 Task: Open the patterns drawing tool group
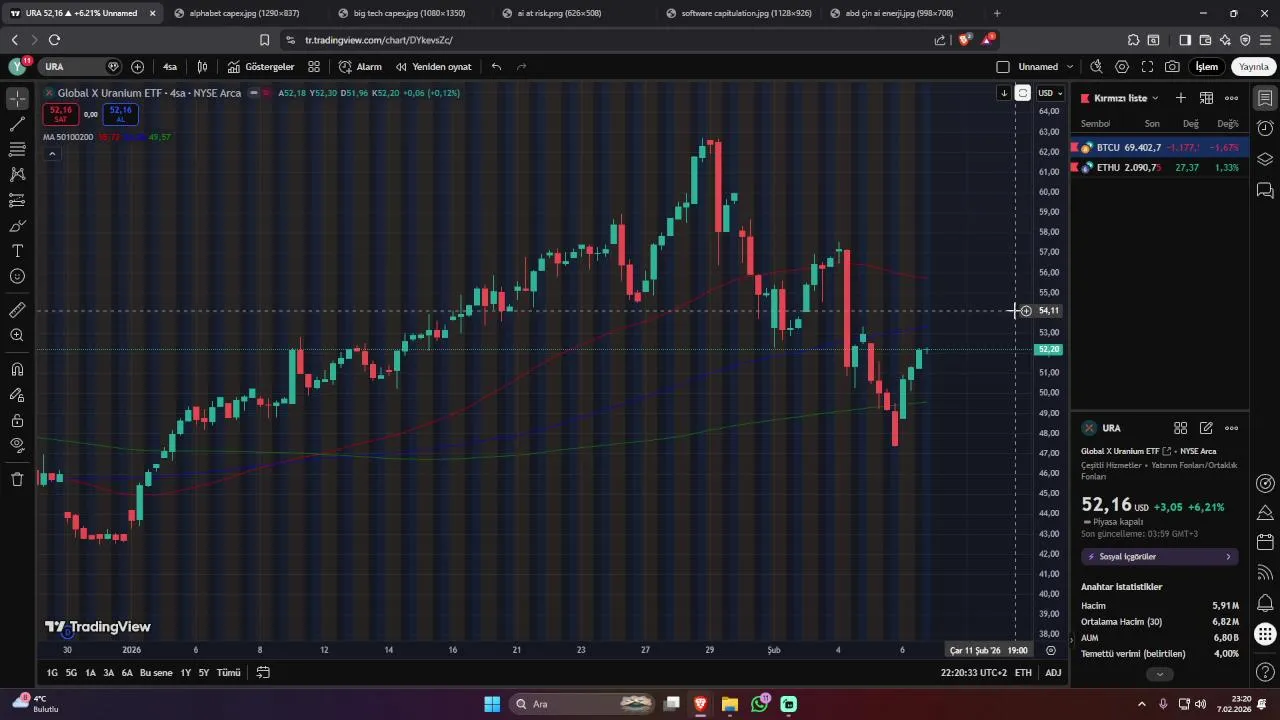click(x=17, y=174)
